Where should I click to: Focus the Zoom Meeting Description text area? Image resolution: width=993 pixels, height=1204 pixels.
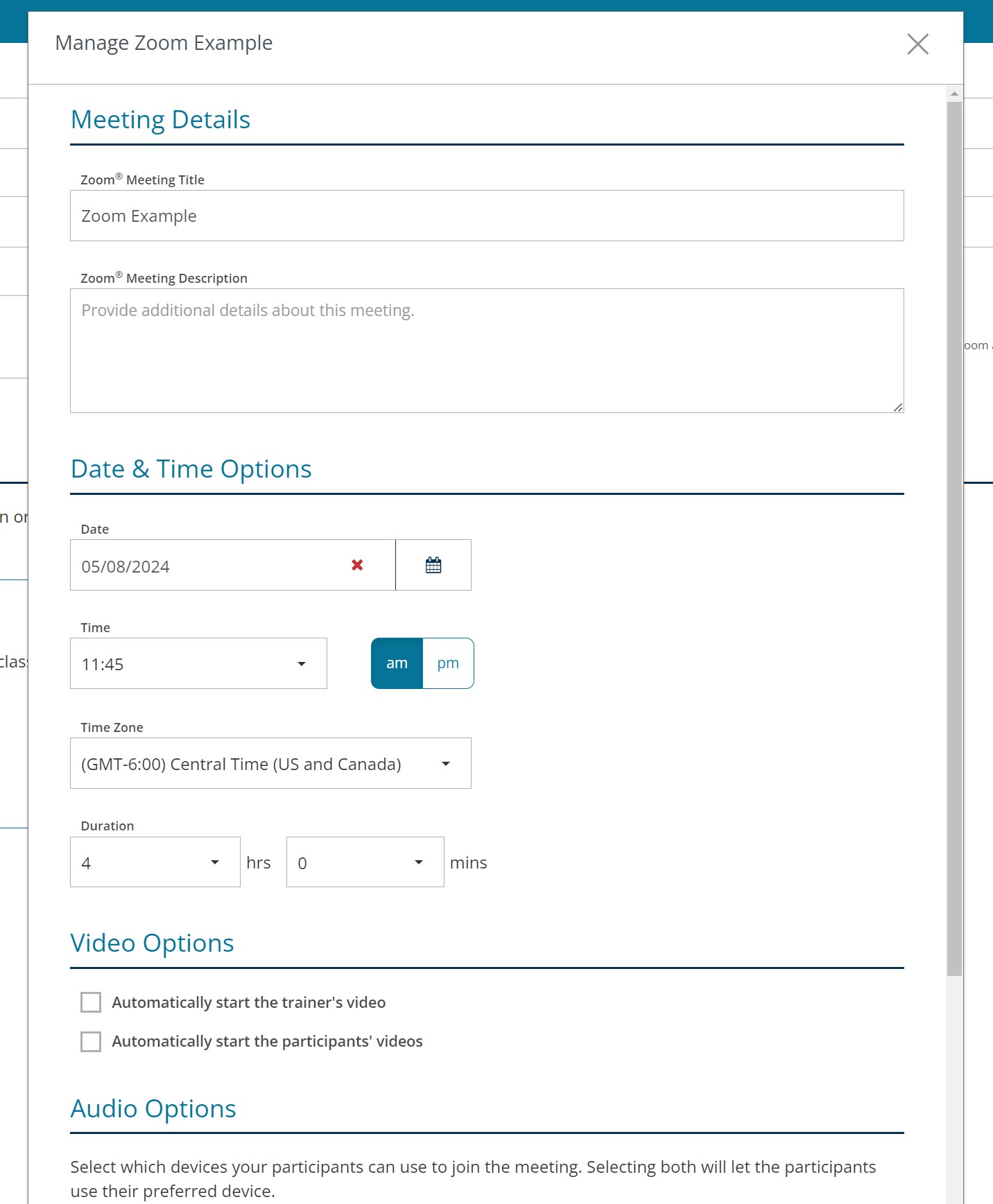[487, 351]
